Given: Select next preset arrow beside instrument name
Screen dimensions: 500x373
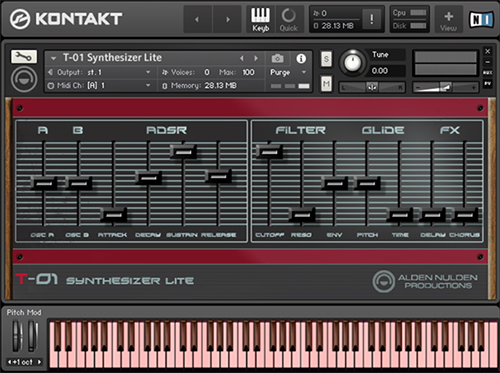Looking at the screenshot, I should tap(256, 58).
